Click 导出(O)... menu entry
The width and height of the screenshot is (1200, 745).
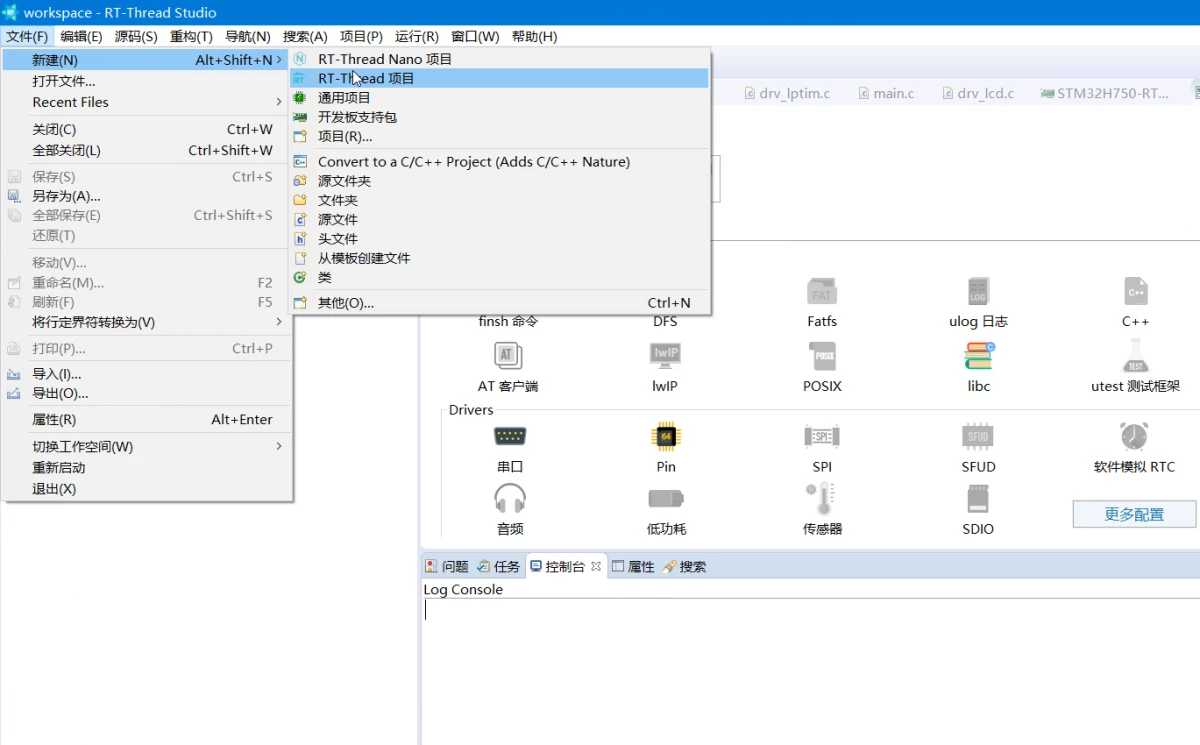pyautogui.click(x=147, y=393)
